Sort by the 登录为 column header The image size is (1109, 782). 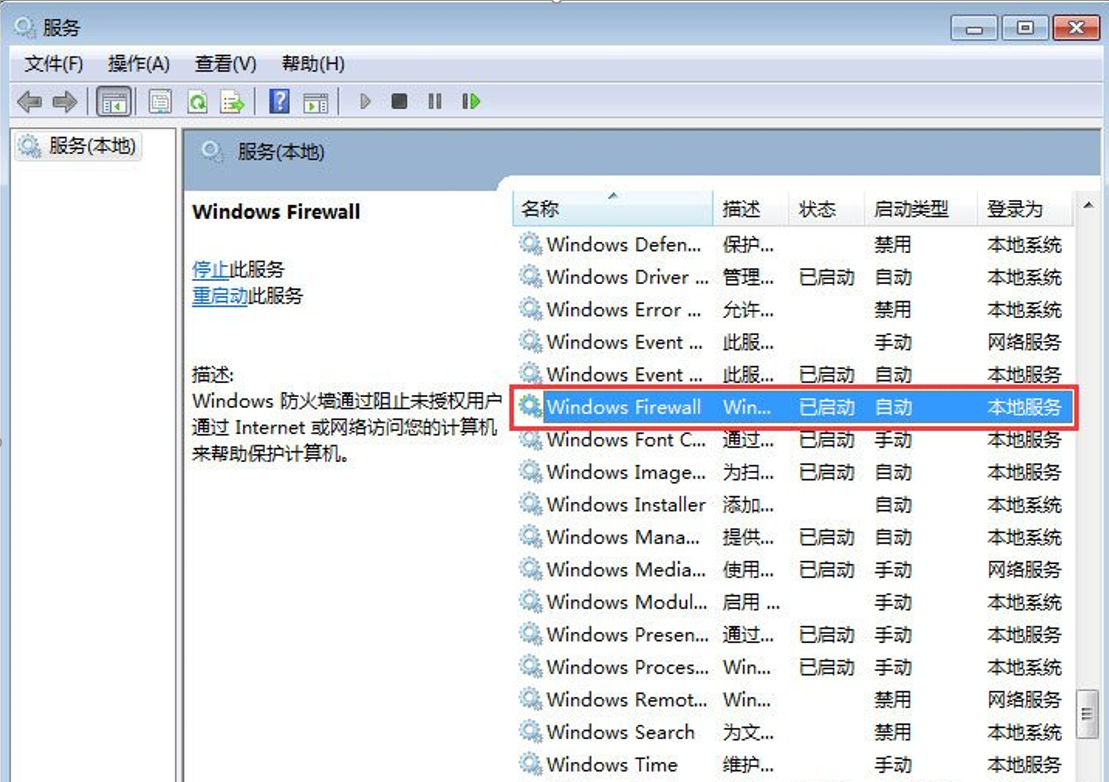pos(1026,209)
